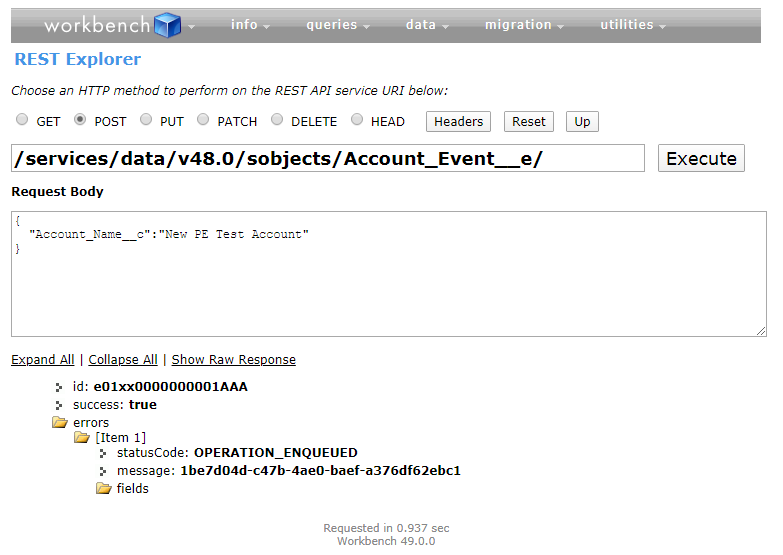The image size is (783, 555).
Task: Select the GET radio button
Action: click(x=22, y=119)
